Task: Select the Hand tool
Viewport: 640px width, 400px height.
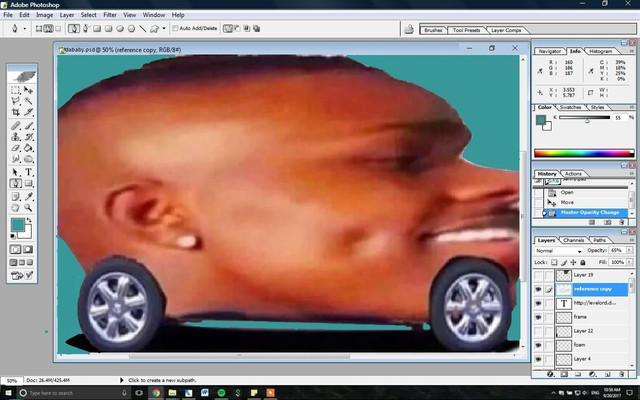Action: (x=16, y=208)
